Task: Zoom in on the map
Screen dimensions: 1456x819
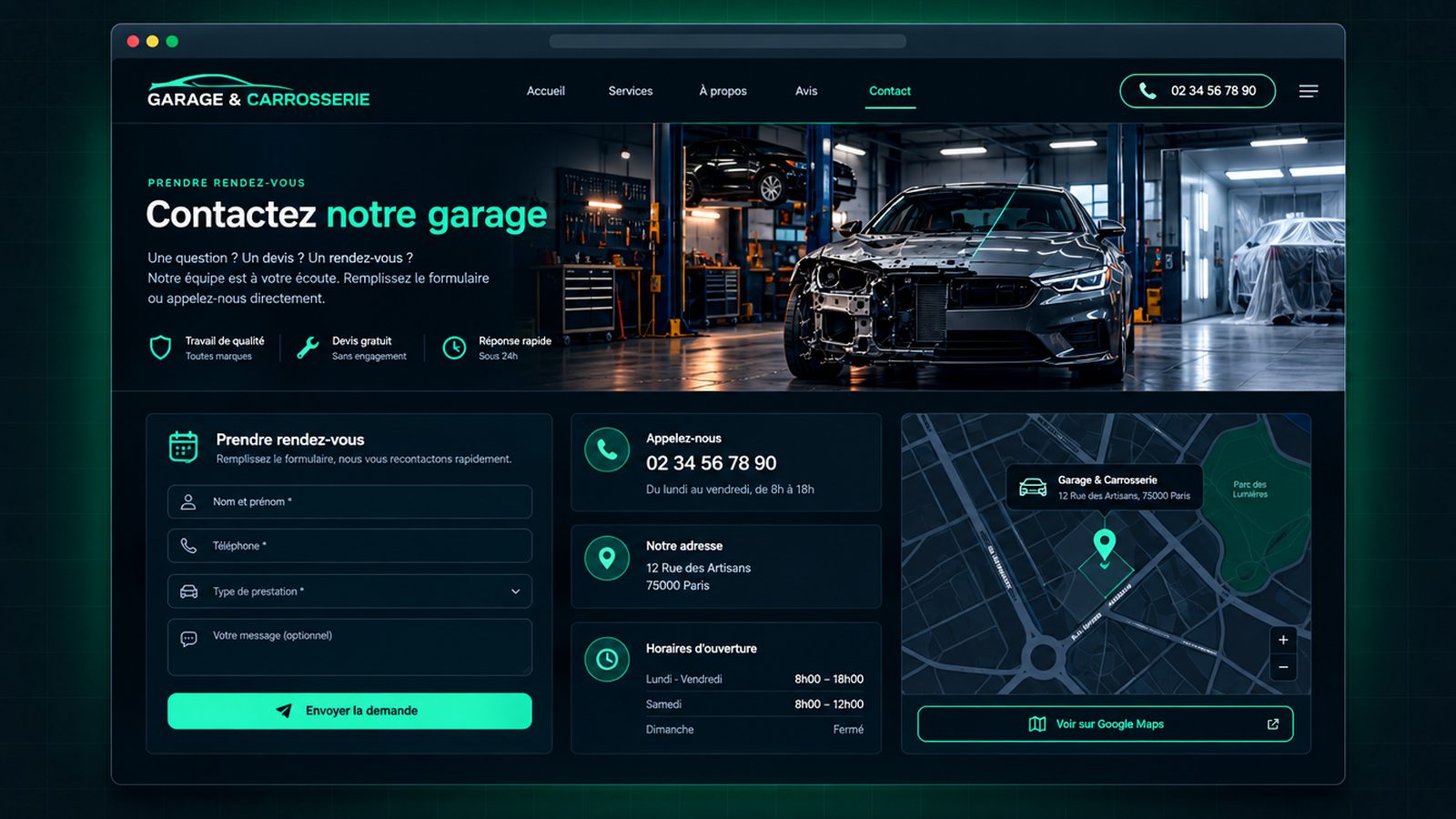Action: pos(1283,640)
